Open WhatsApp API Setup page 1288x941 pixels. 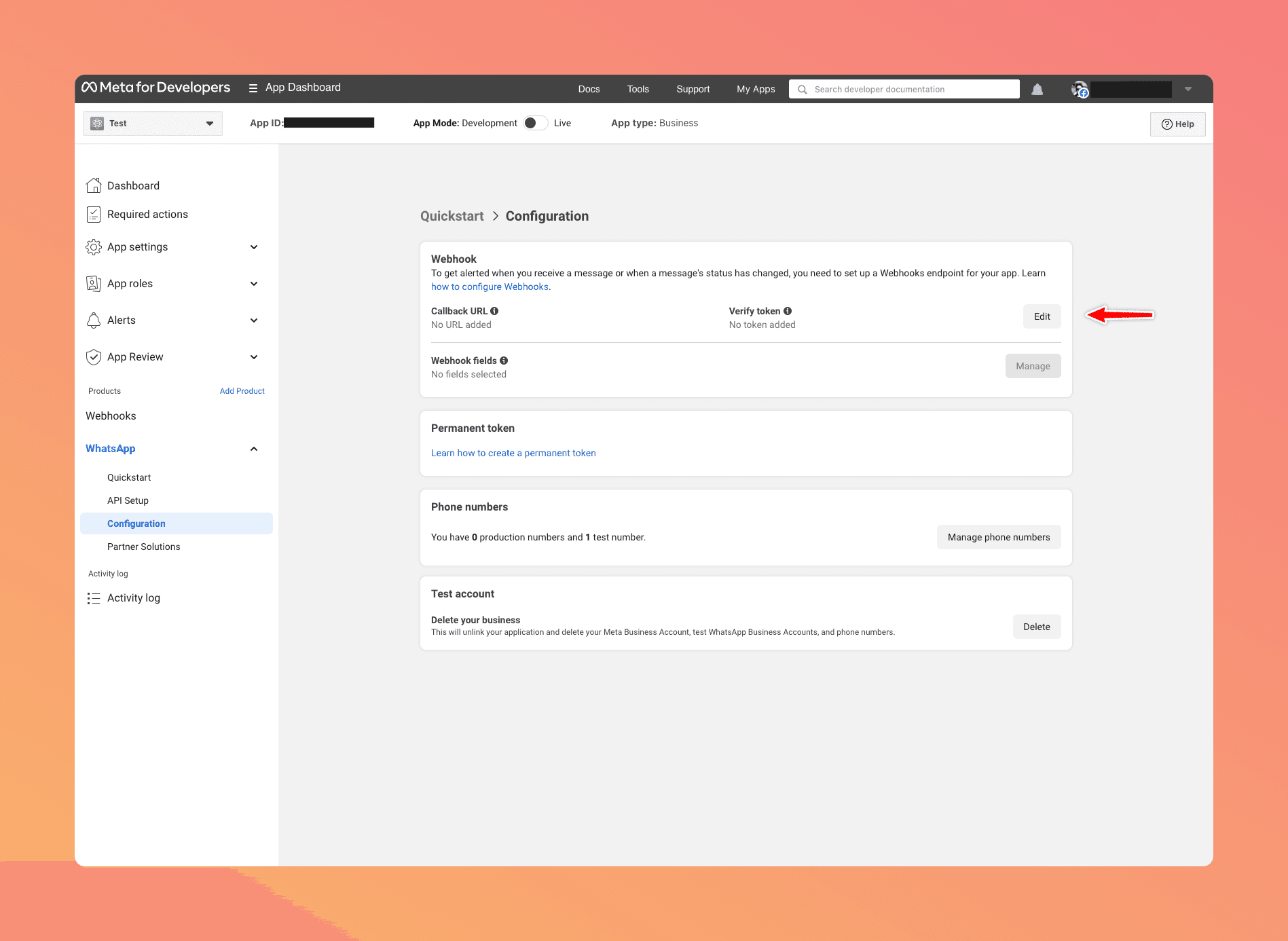pyautogui.click(x=128, y=500)
